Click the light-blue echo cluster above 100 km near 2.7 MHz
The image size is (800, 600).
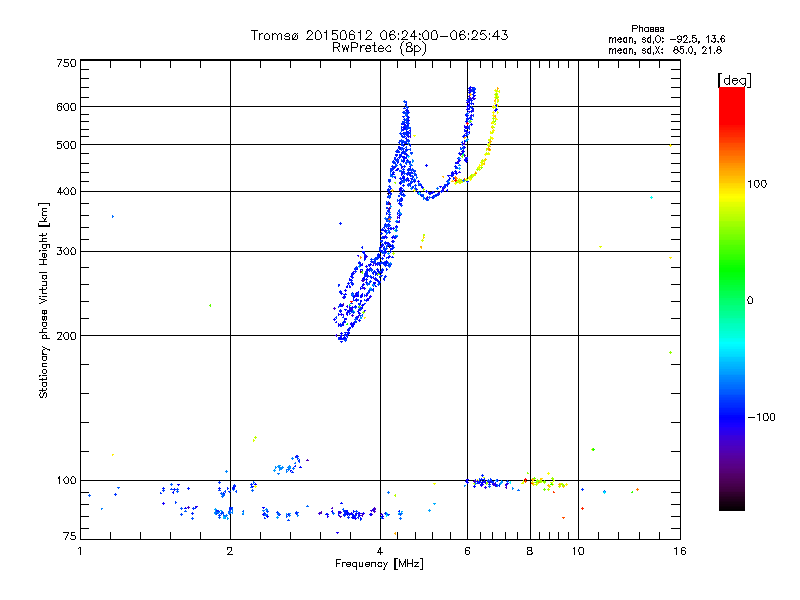(x=289, y=465)
